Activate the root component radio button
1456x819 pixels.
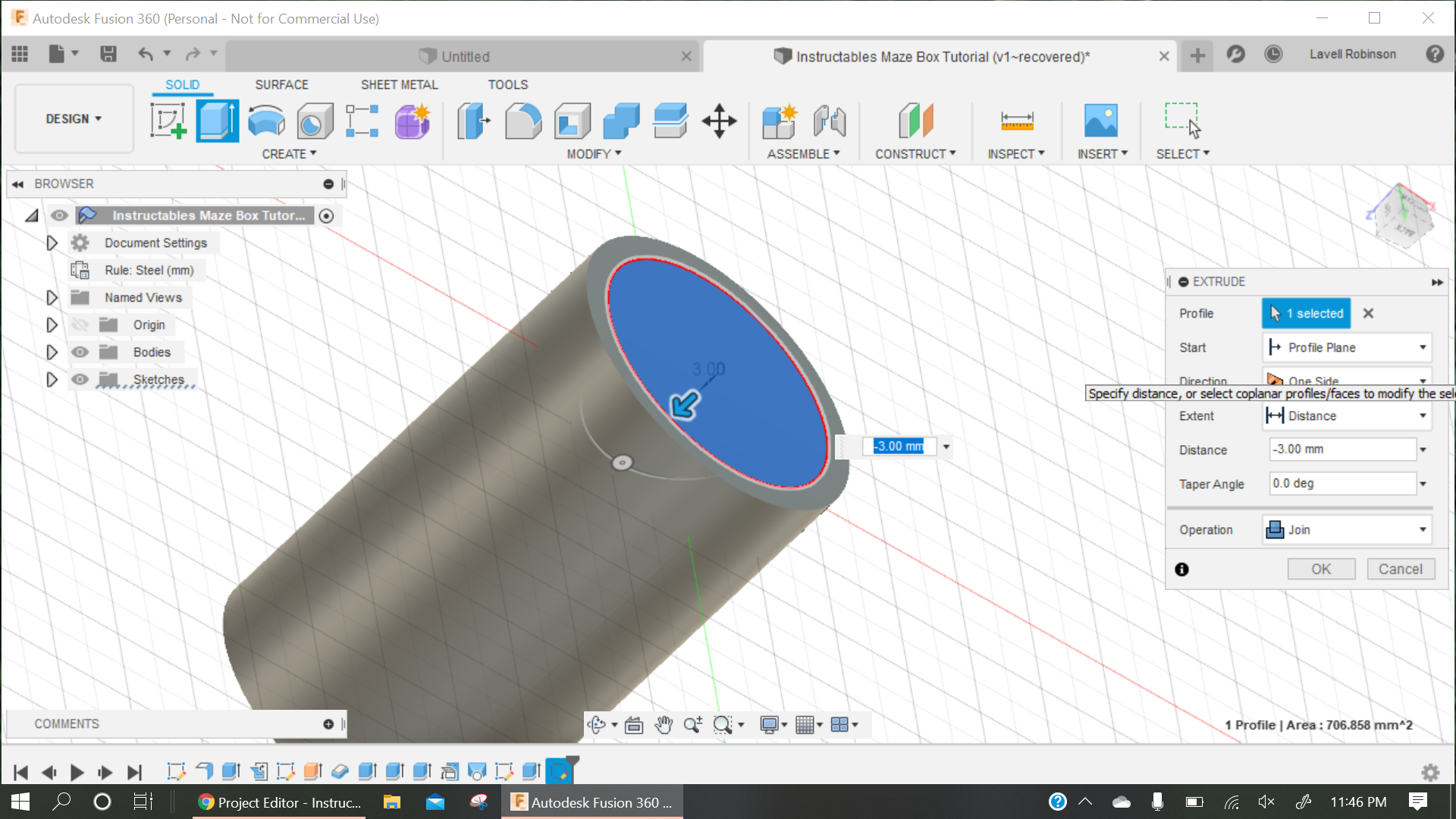tap(326, 216)
